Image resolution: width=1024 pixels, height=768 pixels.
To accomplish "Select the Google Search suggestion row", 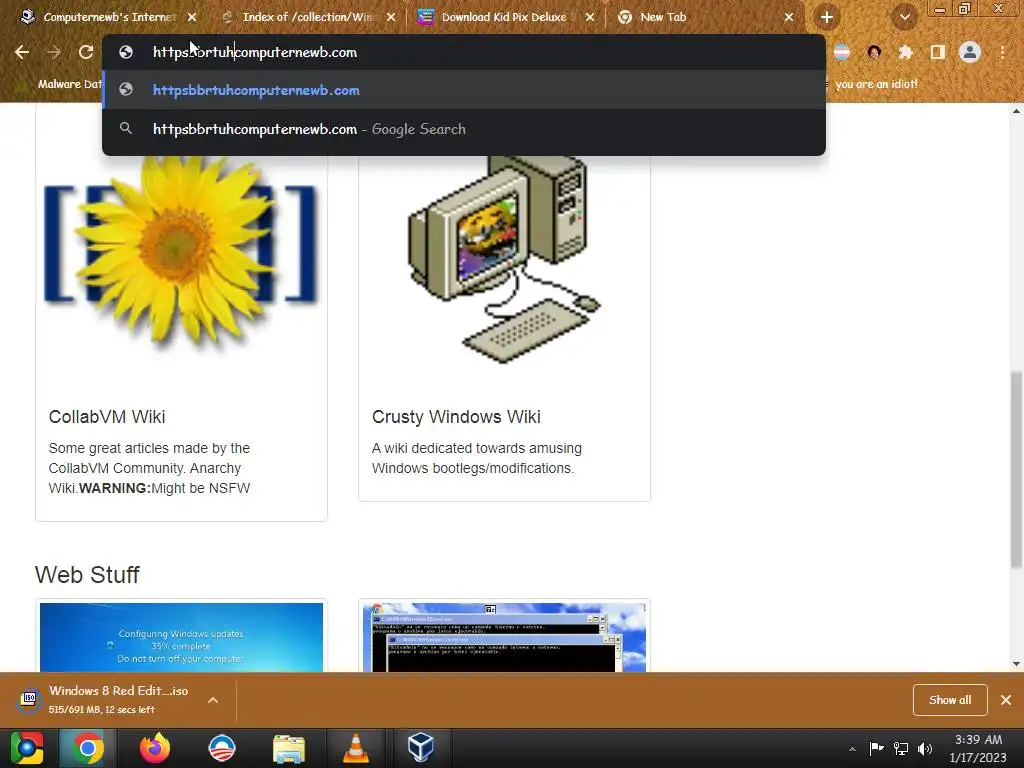I will [x=464, y=129].
